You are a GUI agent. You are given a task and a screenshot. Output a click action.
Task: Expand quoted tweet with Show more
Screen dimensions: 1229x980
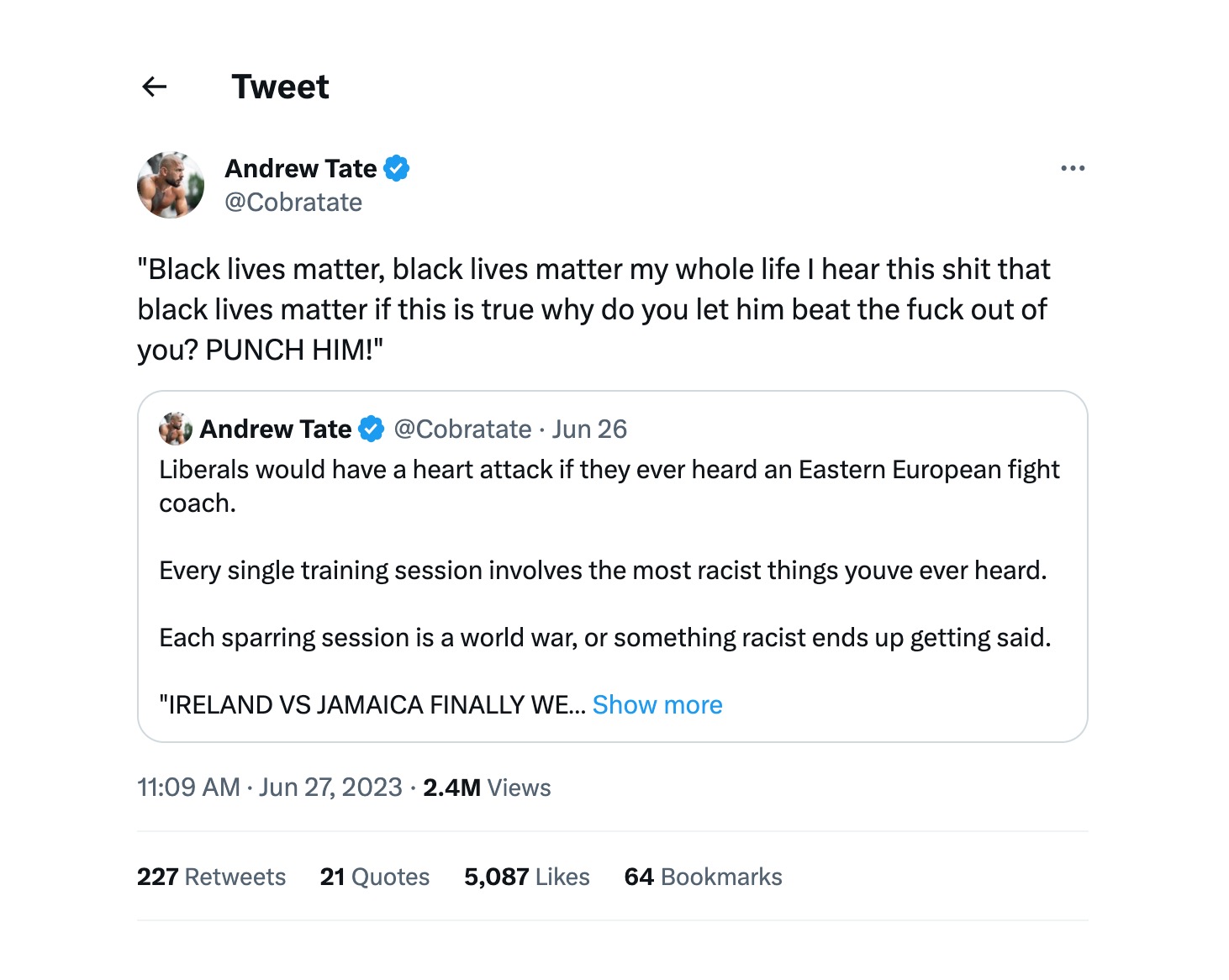(657, 704)
